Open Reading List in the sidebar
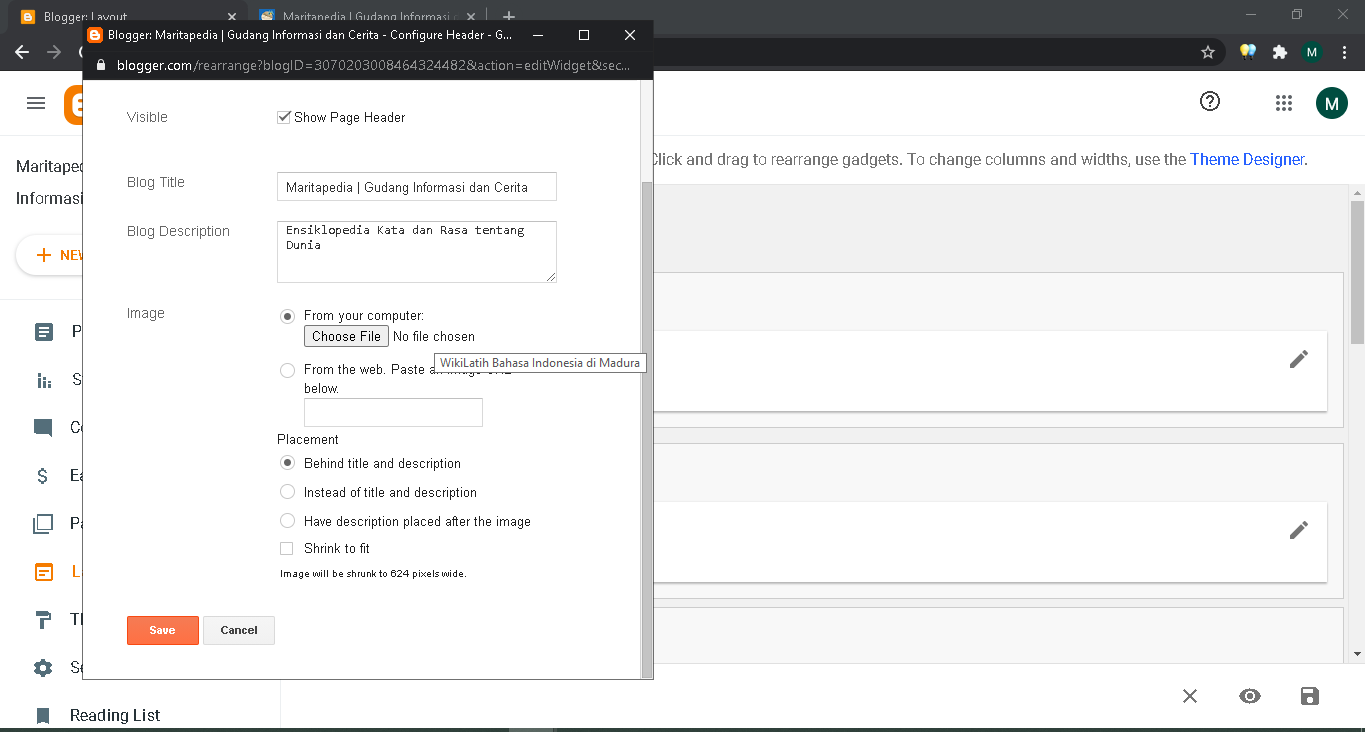 pyautogui.click(x=115, y=716)
